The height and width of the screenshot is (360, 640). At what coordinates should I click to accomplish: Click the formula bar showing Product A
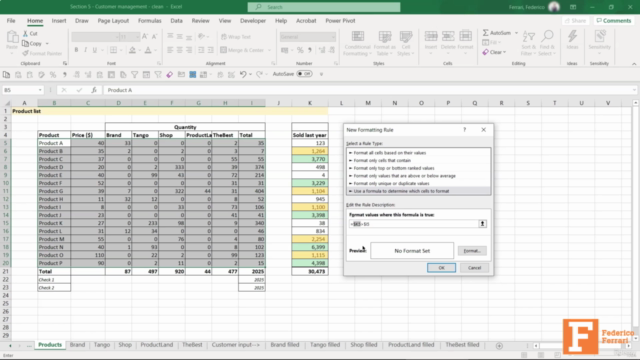[x=367, y=90]
